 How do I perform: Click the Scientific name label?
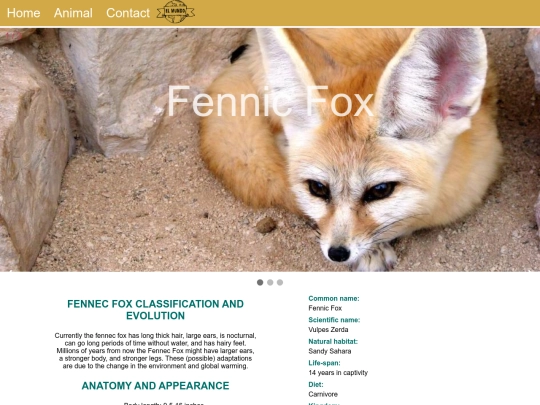334,320
